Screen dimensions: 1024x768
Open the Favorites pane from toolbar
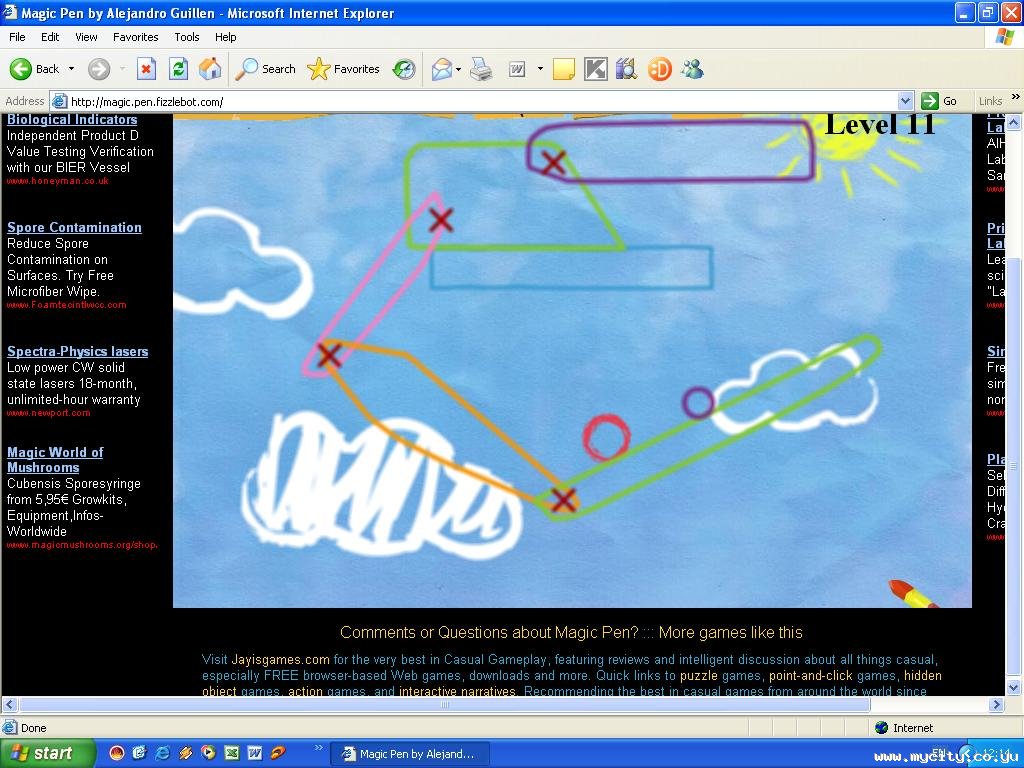click(344, 69)
